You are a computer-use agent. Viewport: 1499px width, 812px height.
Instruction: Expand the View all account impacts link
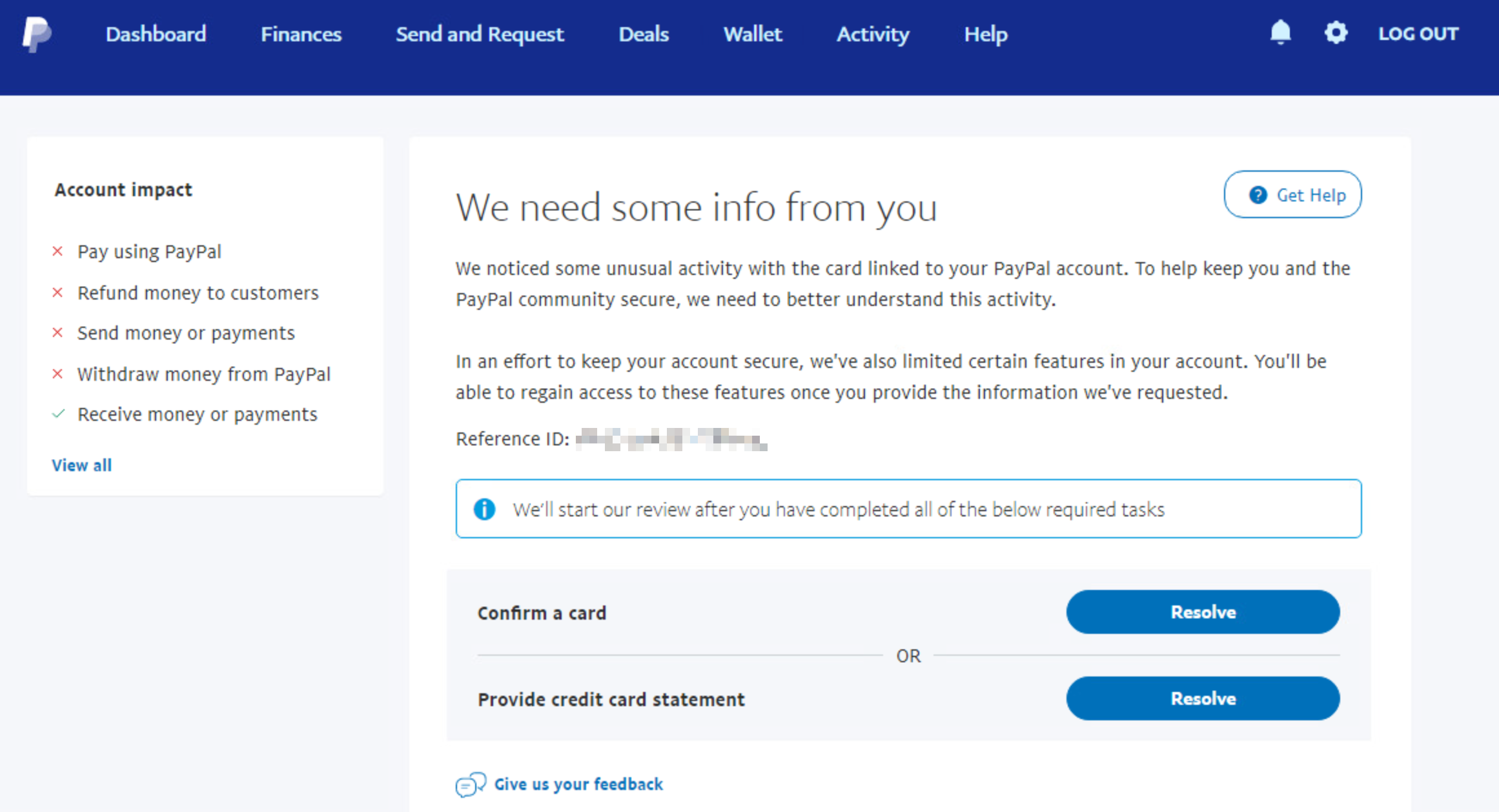tap(82, 465)
